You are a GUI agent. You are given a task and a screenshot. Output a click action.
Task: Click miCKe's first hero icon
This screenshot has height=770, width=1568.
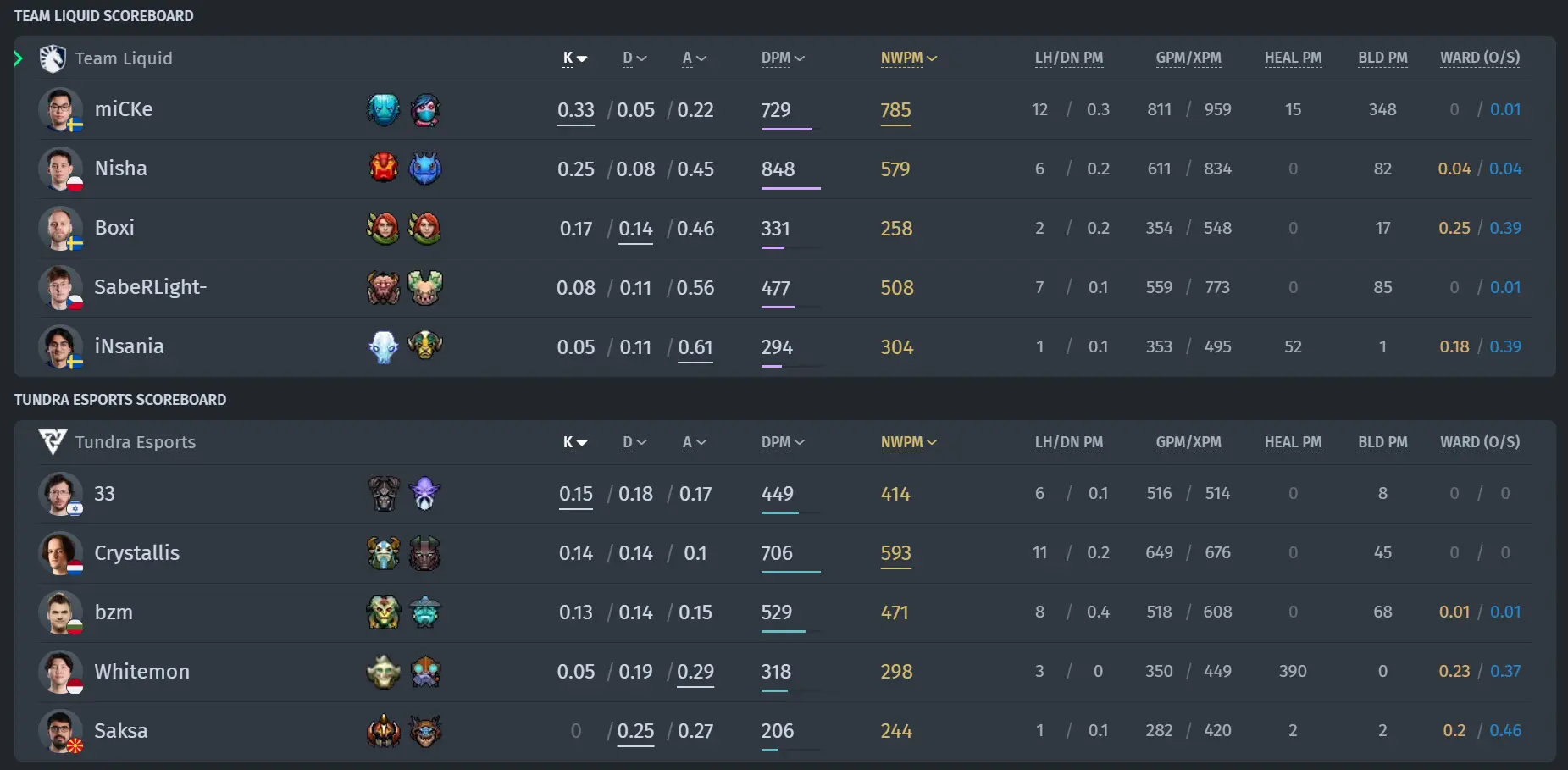point(383,110)
